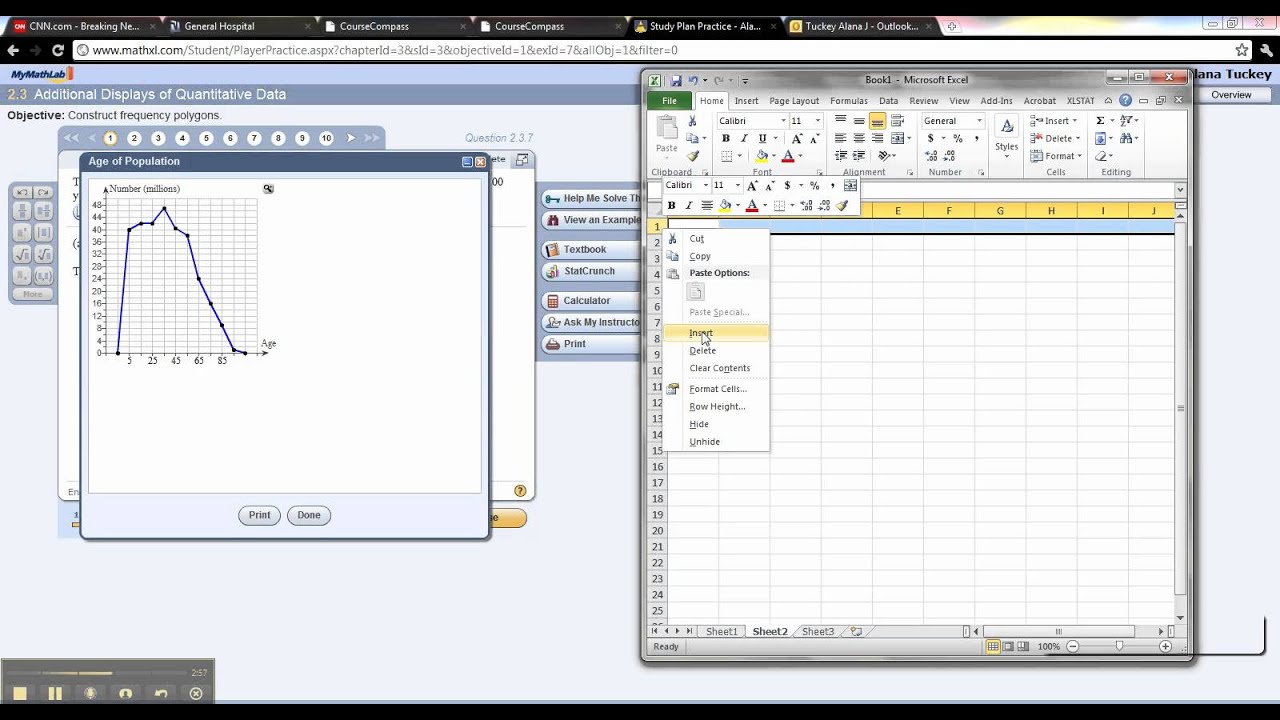Click the bookmark star in the address bar
This screenshot has width=1280, height=720.
[x=1241, y=50]
